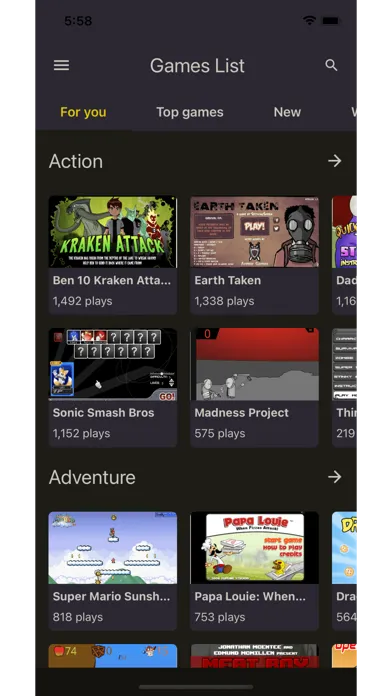Tap the Earth Taken title text
Image resolution: width=392 pixels, height=696 pixels.
(227, 280)
